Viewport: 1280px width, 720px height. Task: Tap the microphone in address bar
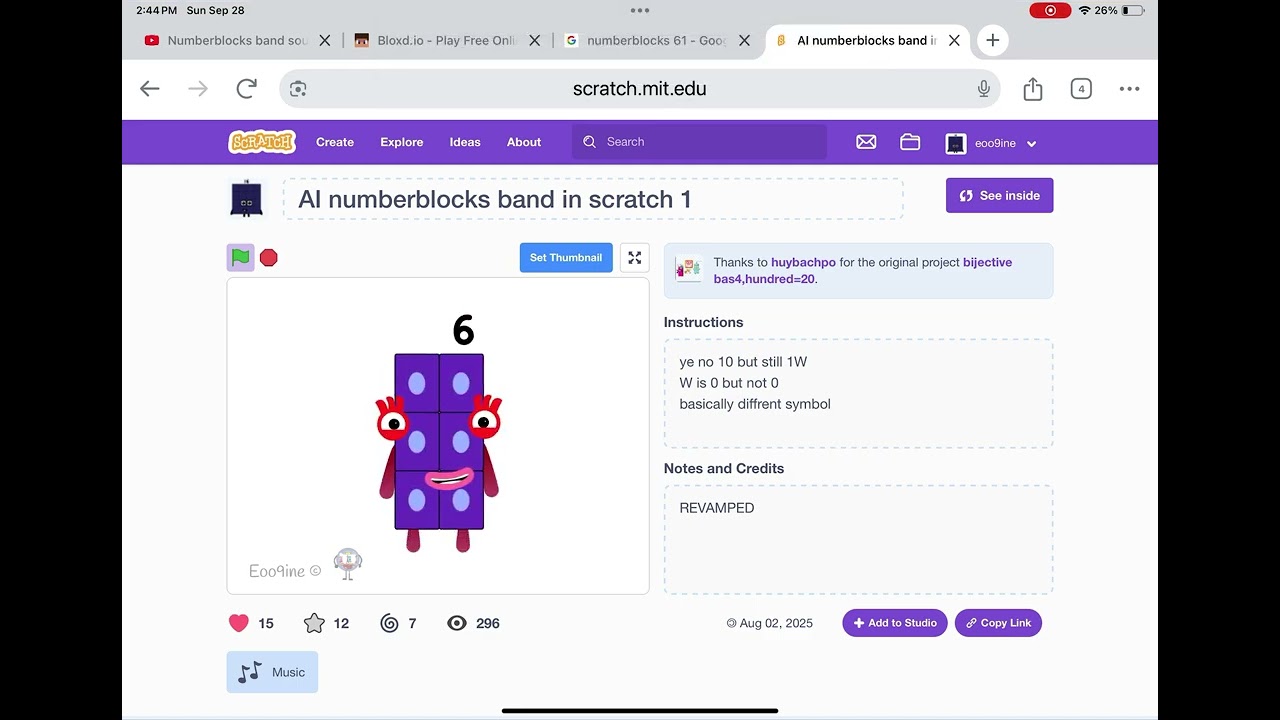(x=984, y=89)
